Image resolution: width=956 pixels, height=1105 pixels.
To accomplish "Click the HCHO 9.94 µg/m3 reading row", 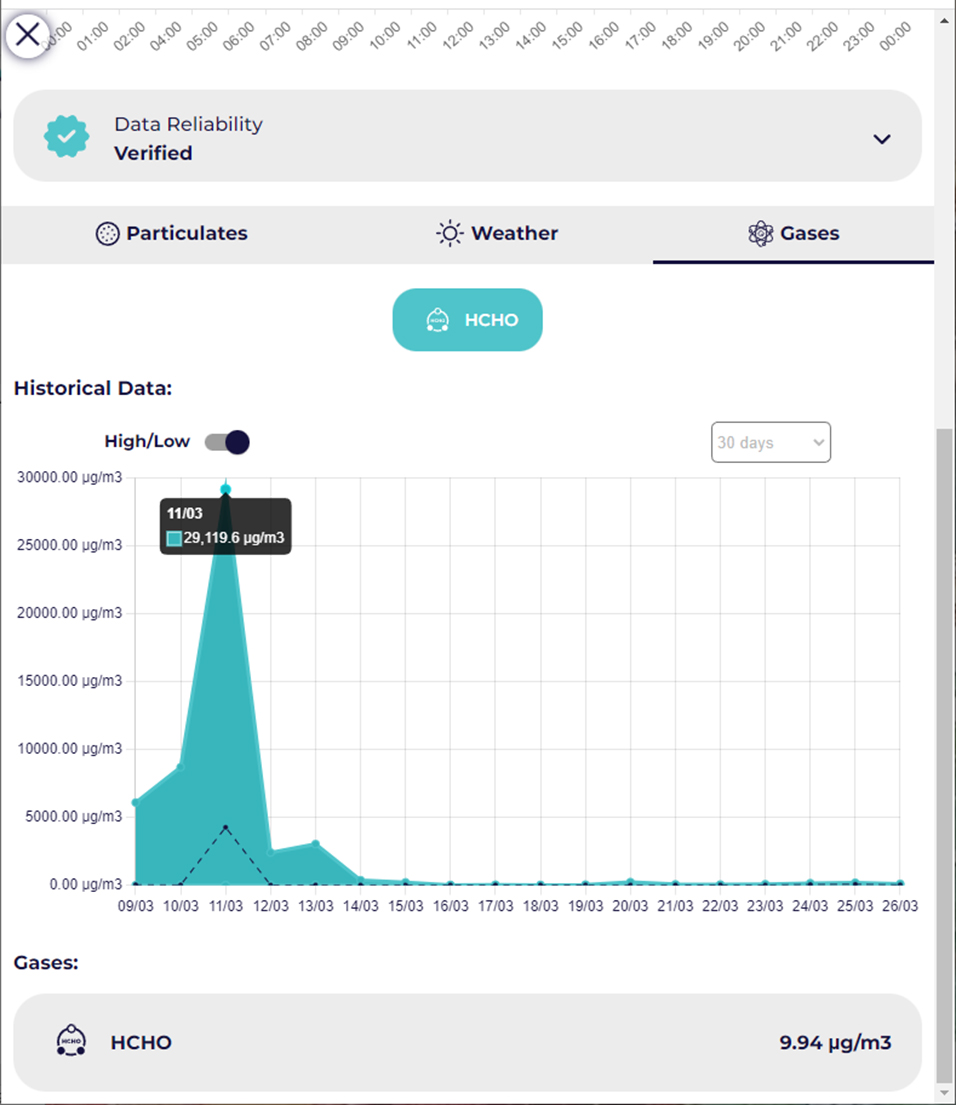I will click(x=467, y=1042).
